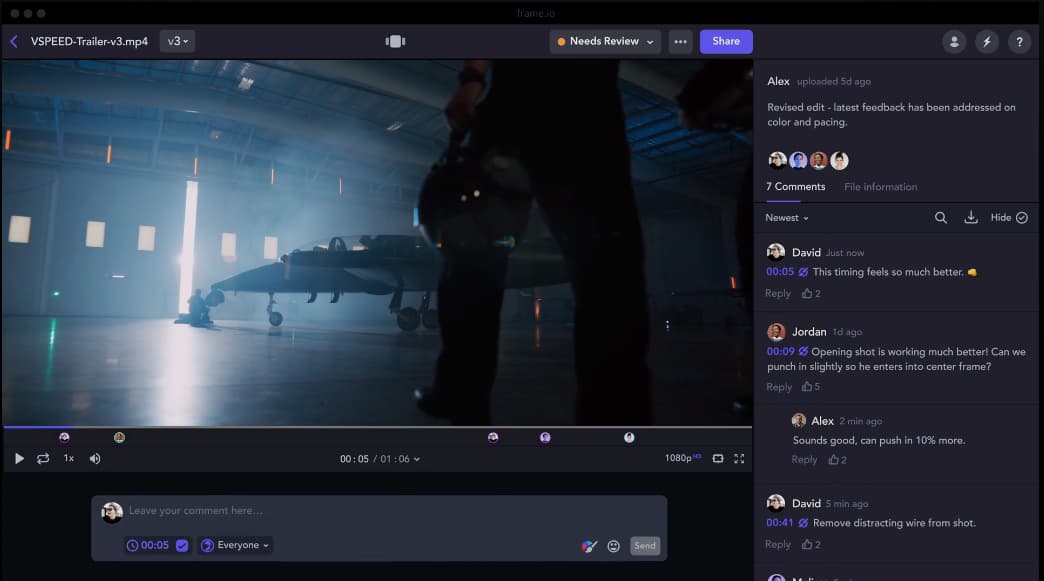Go back with the left arrow

pyautogui.click(x=14, y=41)
